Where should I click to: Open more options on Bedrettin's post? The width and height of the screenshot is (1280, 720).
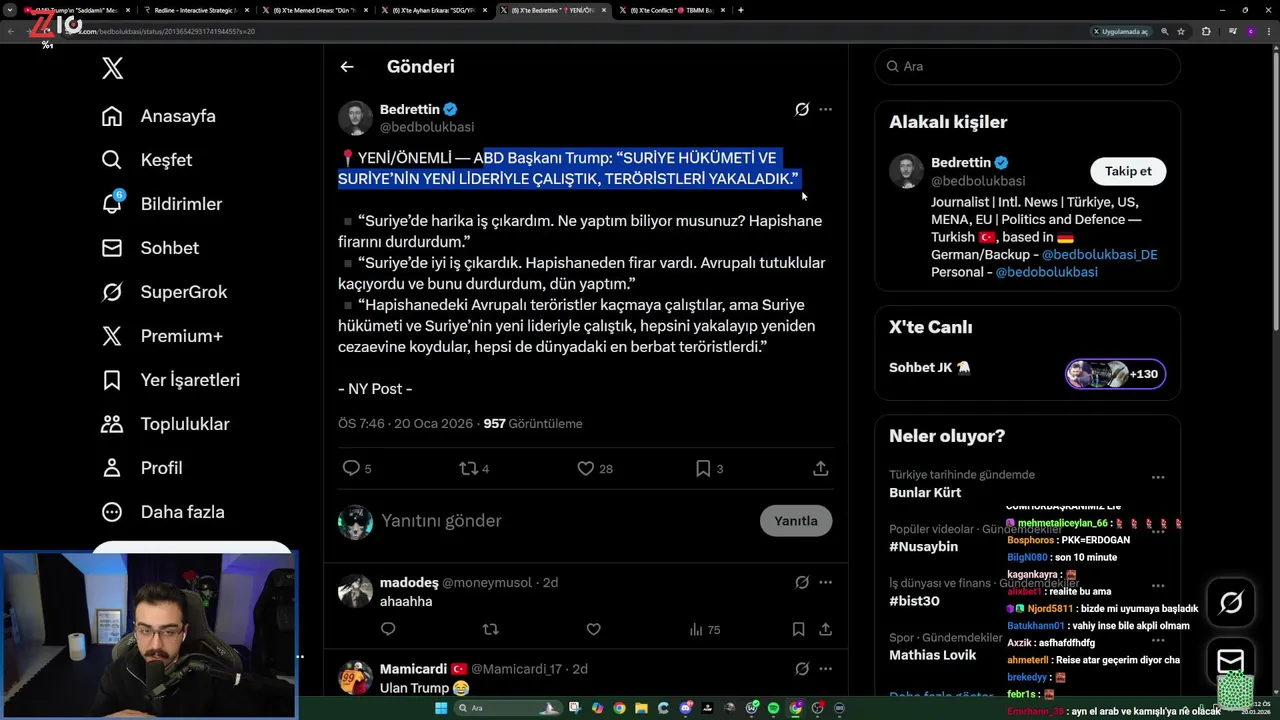tap(825, 109)
